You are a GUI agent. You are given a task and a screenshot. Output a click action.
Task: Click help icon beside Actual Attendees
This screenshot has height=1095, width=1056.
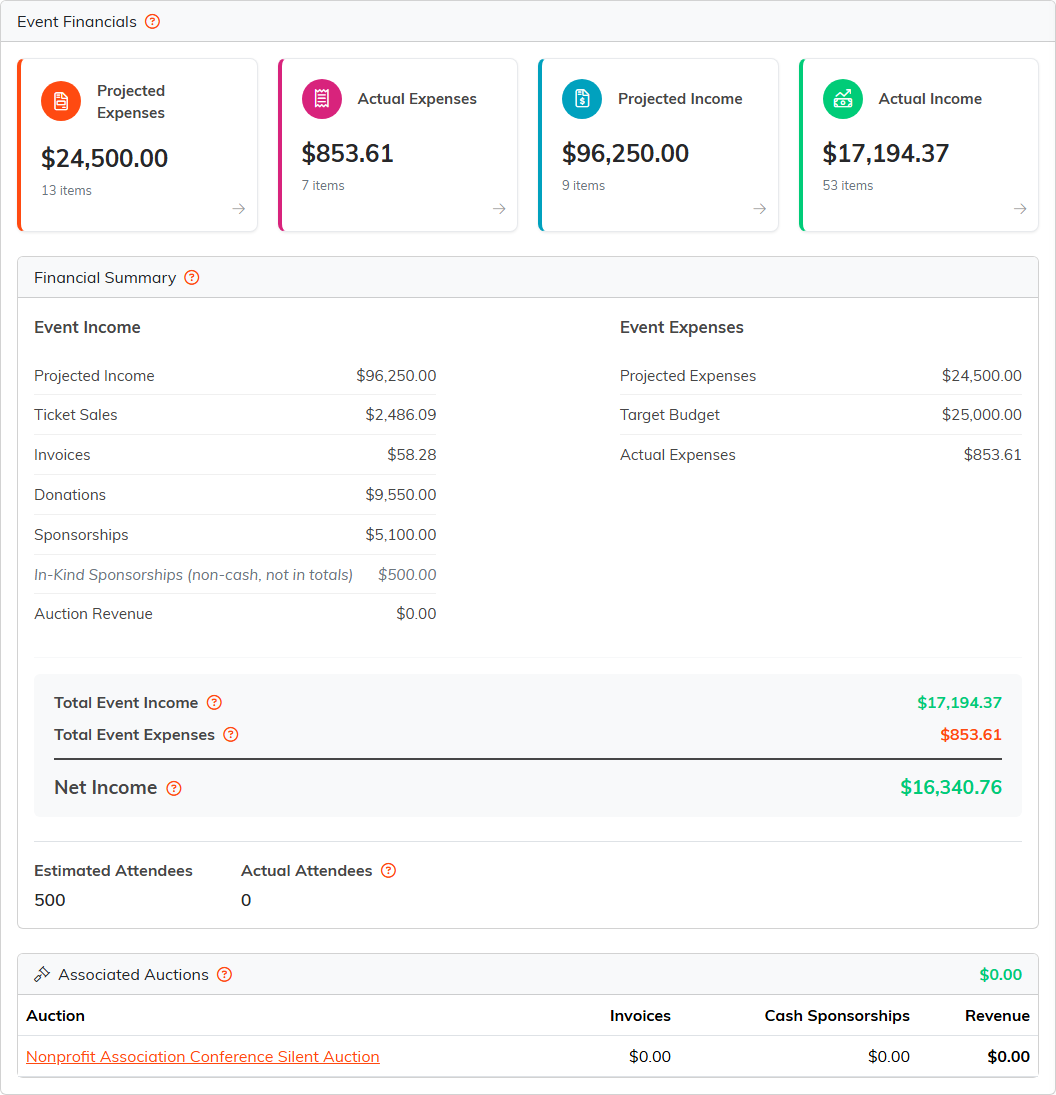click(x=388, y=871)
